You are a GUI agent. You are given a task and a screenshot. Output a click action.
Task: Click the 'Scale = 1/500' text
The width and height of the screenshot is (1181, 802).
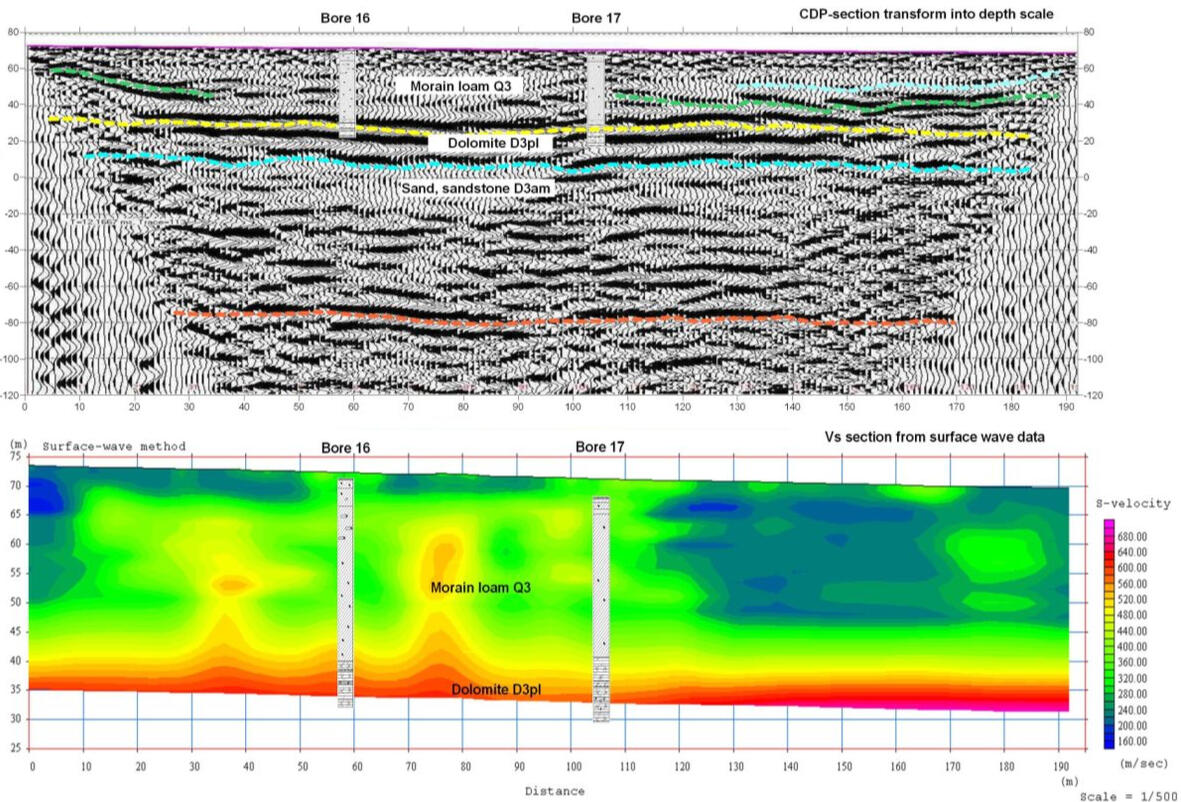point(1126,796)
